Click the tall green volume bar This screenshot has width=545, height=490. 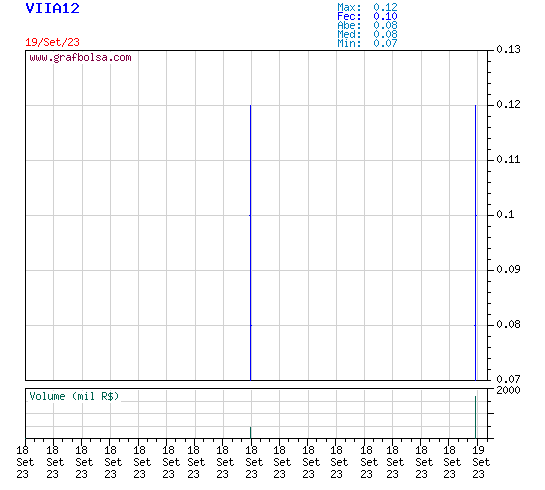tap(475, 417)
